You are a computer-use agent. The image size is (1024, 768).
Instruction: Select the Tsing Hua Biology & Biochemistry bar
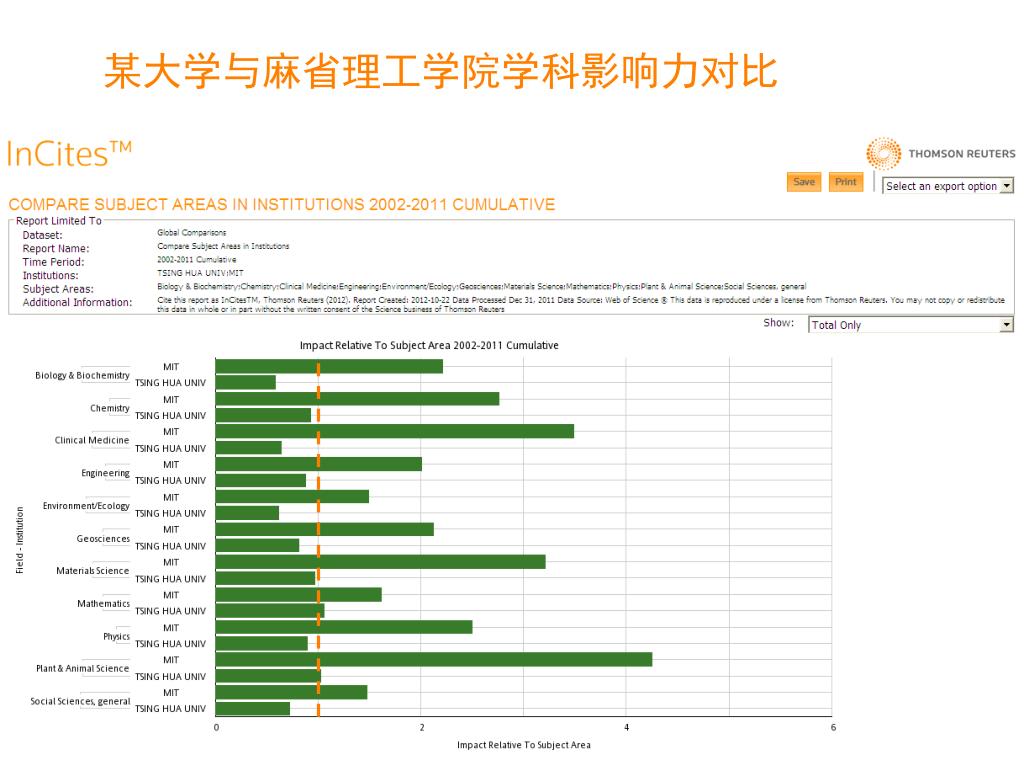[246, 383]
